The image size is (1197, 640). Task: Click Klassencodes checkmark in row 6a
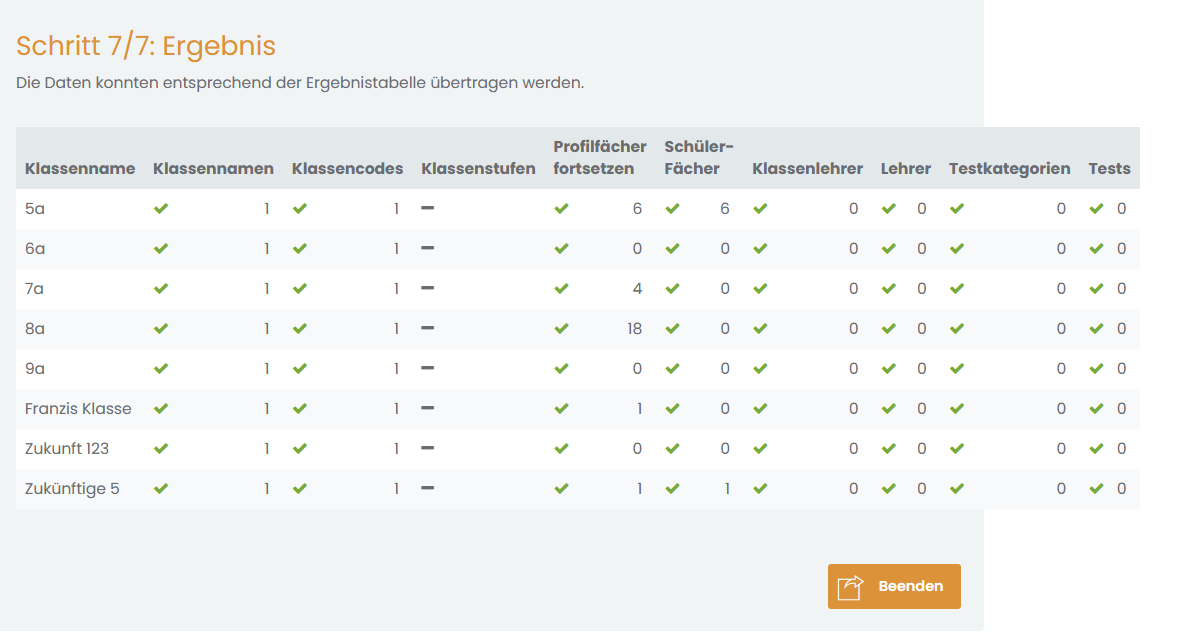pyautogui.click(x=299, y=249)
